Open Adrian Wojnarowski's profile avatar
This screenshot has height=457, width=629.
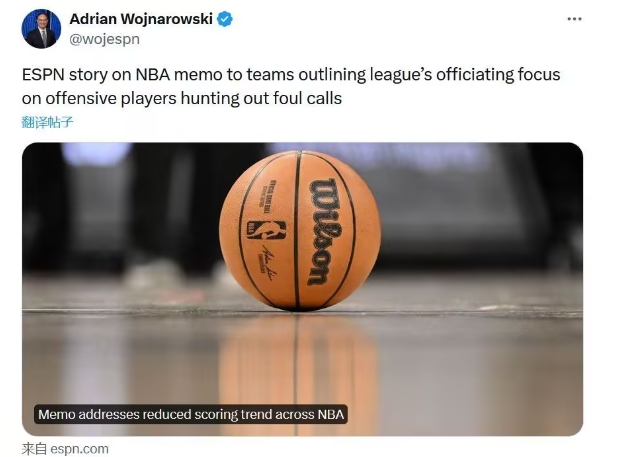coord(41,29)
